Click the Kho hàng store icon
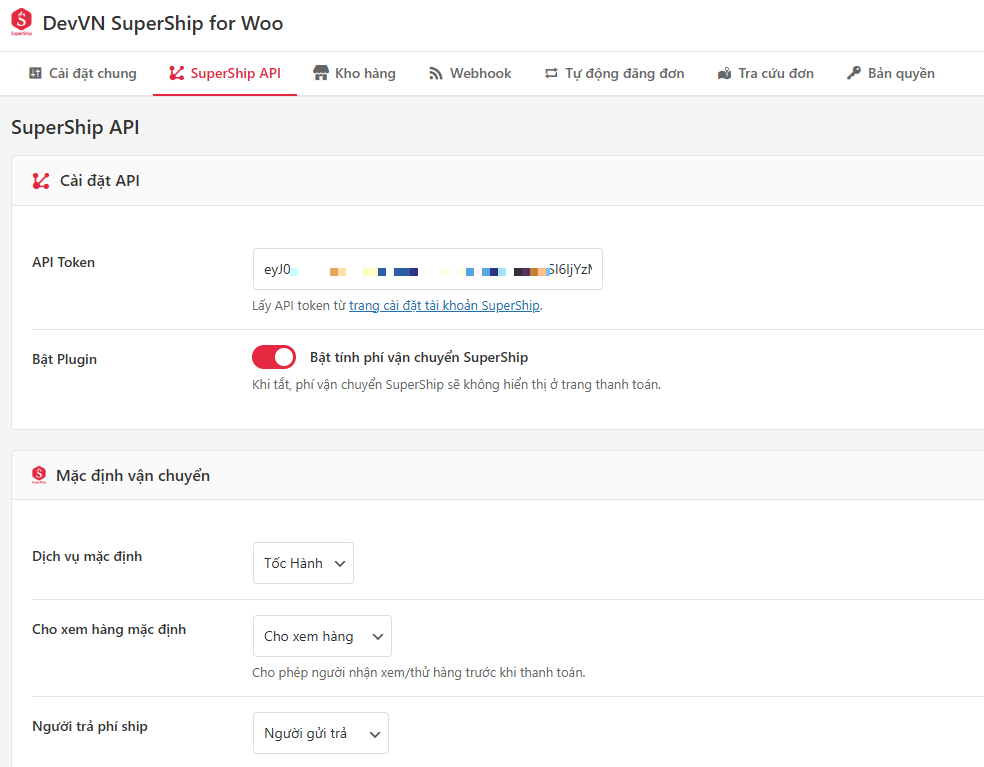Image resolution: width=984 pixels, height=767 pixels. 321,73
